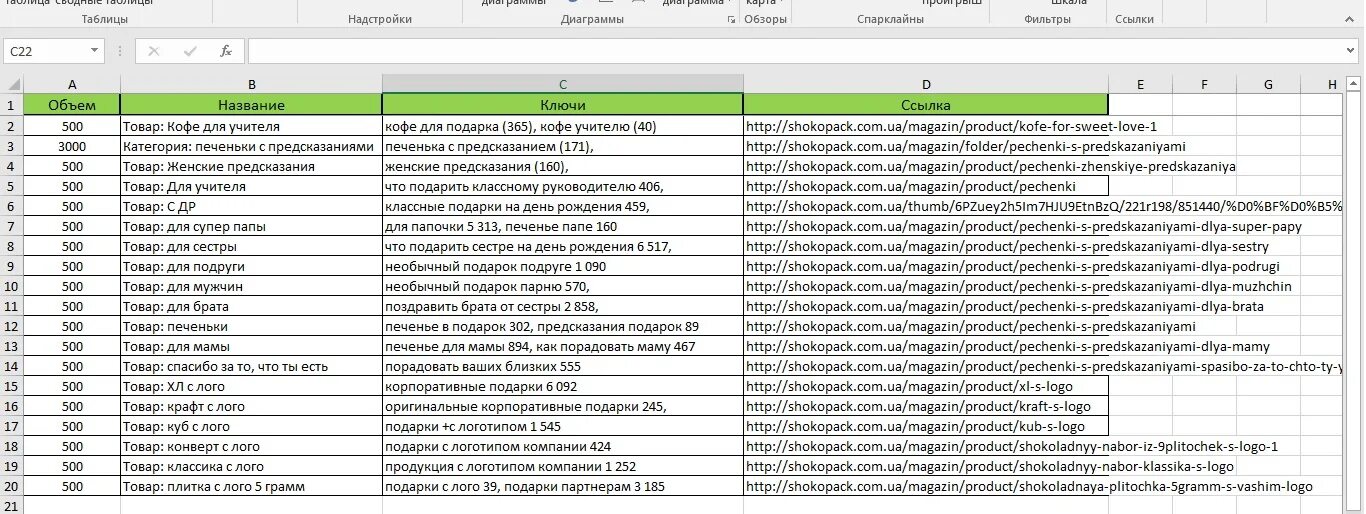Select cell необычный подарок подруге 1 090
The width and height of the screenshot is (1366, 514).
pyautogui.click(x=563, y=266)
